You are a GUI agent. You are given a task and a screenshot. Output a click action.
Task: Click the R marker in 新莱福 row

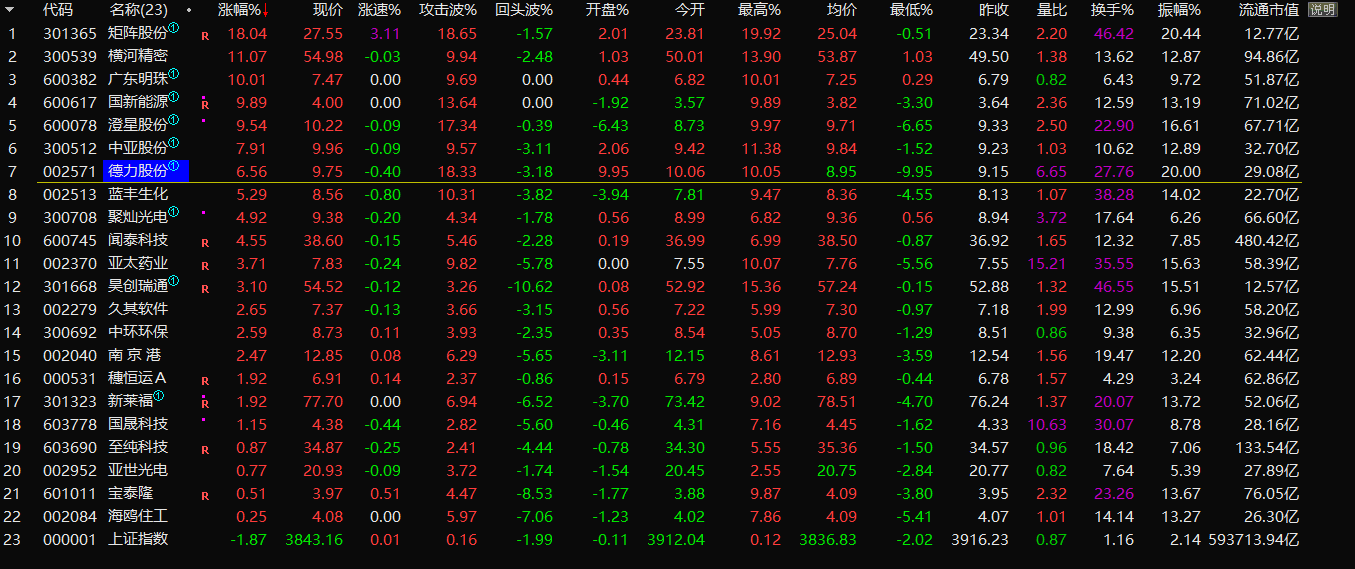(205, 403)
